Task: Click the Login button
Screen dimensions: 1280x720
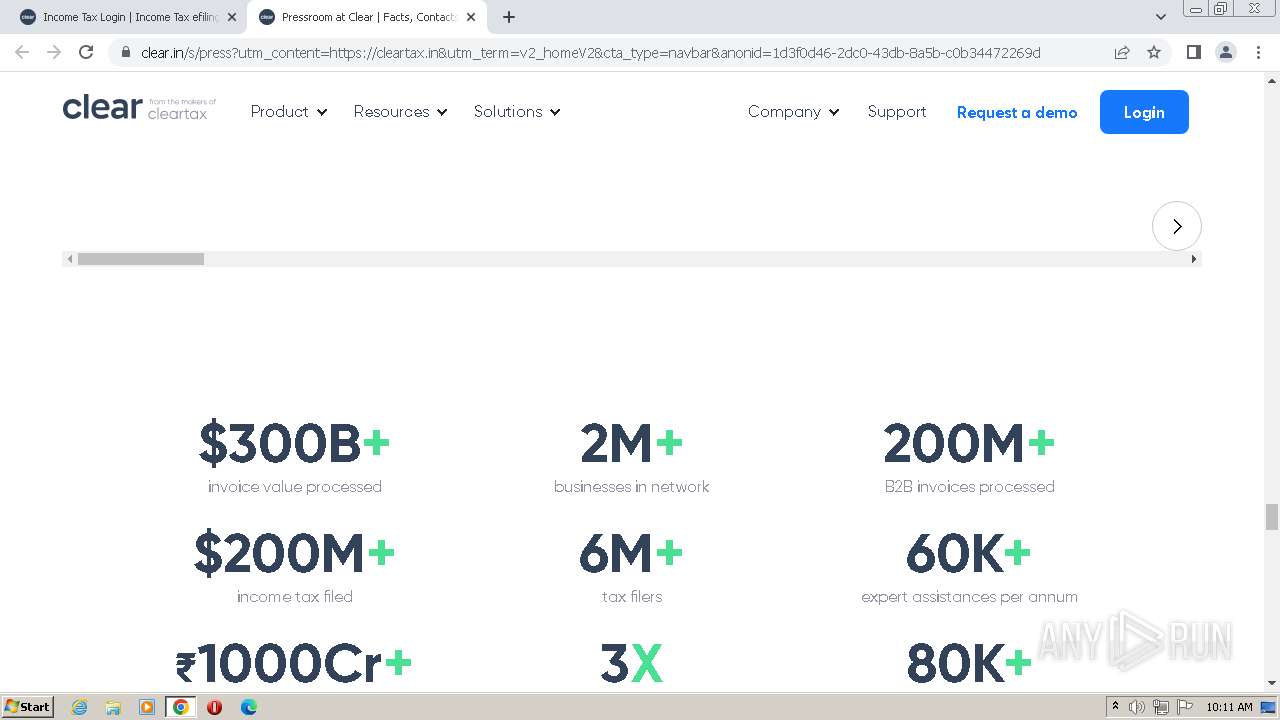Action: coord(1144,112)
